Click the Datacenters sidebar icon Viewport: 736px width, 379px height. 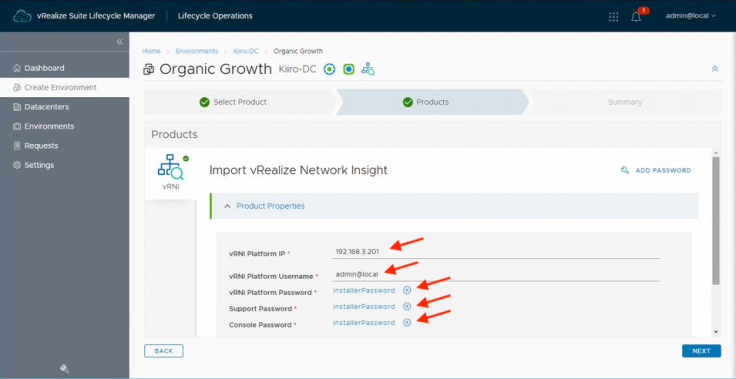click(17, 107)
